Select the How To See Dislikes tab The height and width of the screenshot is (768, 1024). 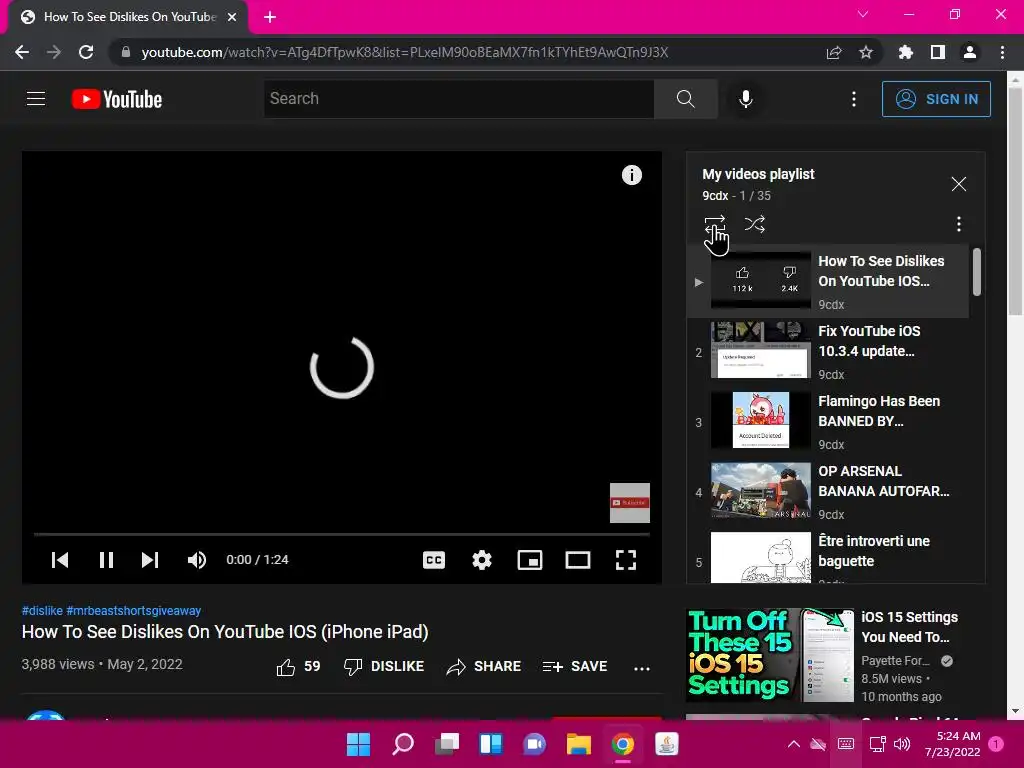tap(128, 17)
